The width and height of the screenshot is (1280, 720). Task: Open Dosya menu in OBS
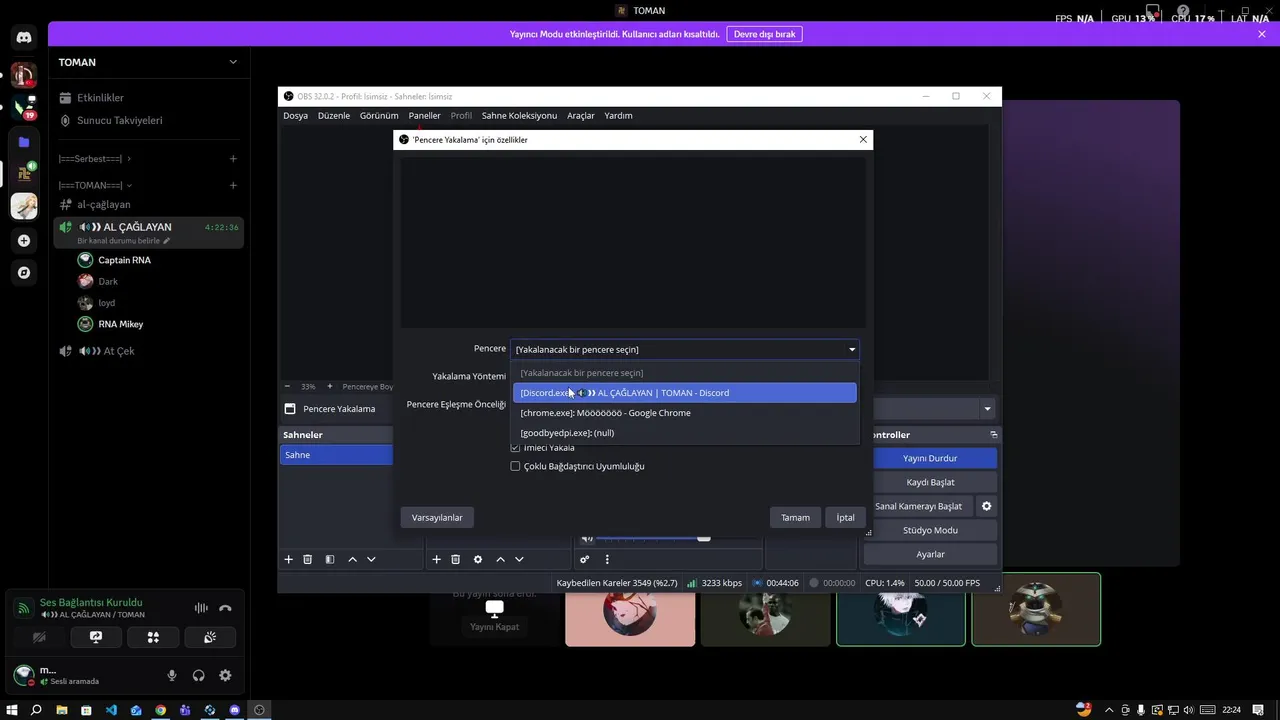click(295, 116)
